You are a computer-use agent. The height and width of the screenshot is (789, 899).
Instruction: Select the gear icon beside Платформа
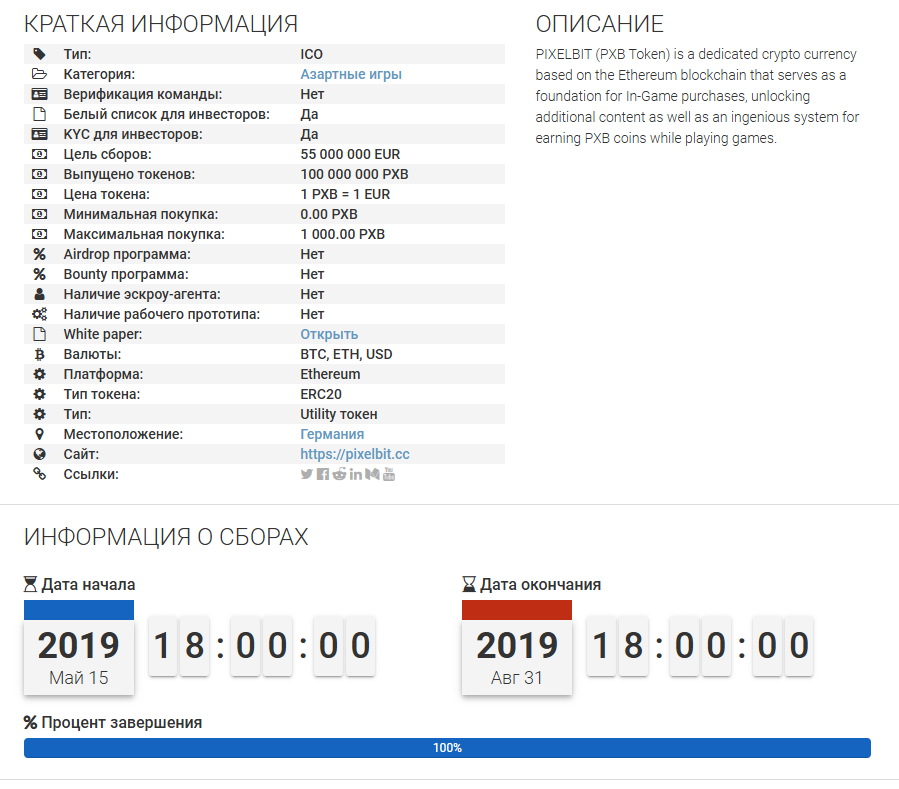[x=39, y=374]
